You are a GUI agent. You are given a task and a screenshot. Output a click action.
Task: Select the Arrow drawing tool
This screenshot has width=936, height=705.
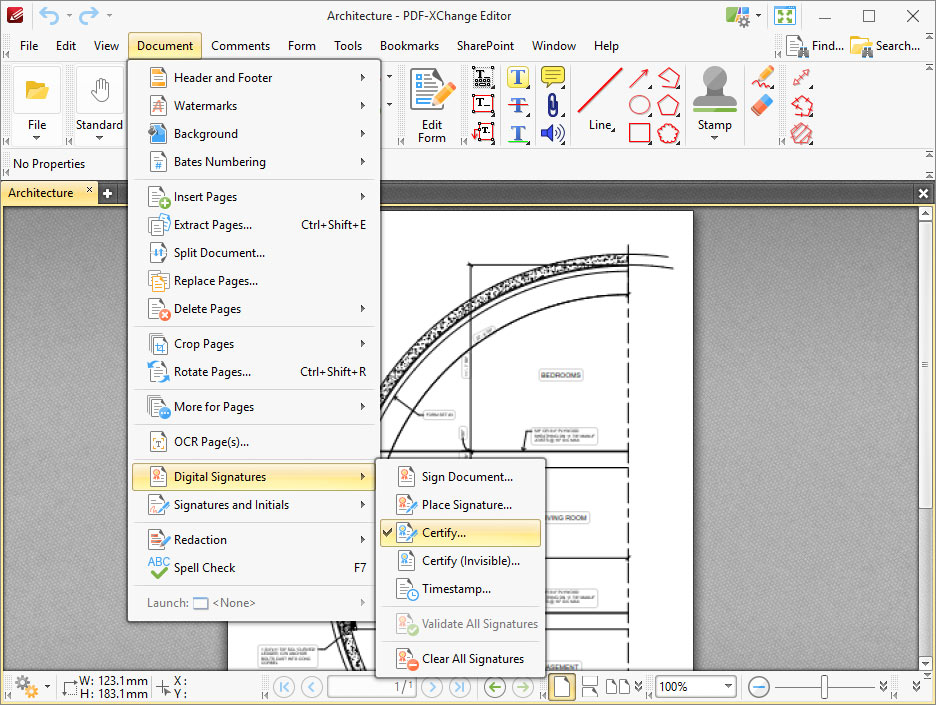coord(639,78)
